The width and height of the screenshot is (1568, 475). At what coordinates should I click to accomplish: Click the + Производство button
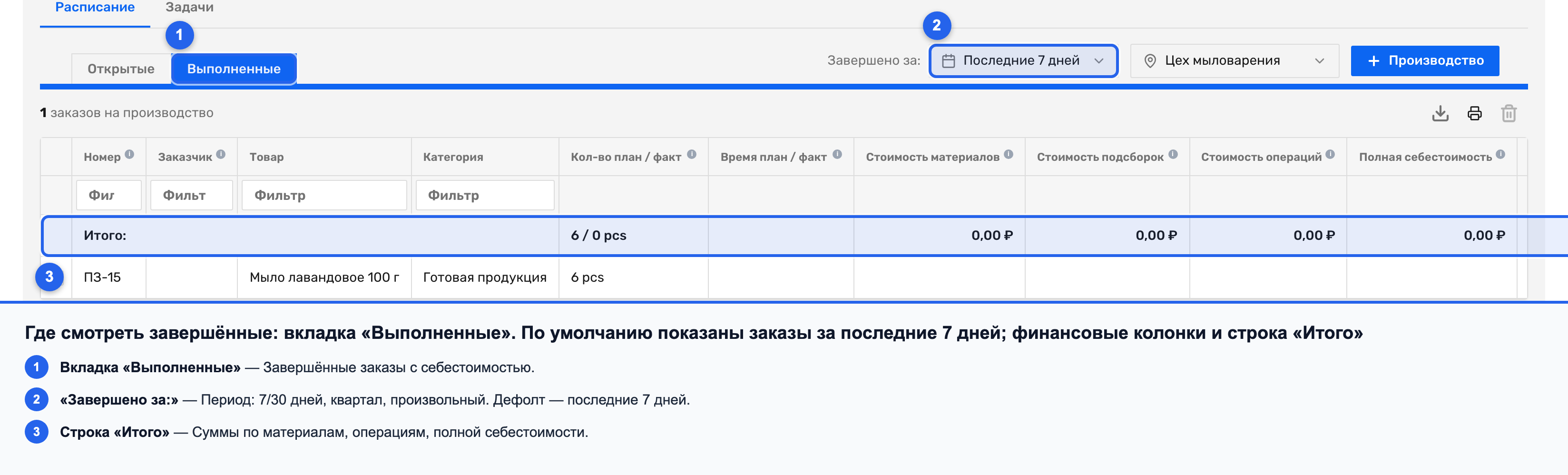click(1424, 61)
